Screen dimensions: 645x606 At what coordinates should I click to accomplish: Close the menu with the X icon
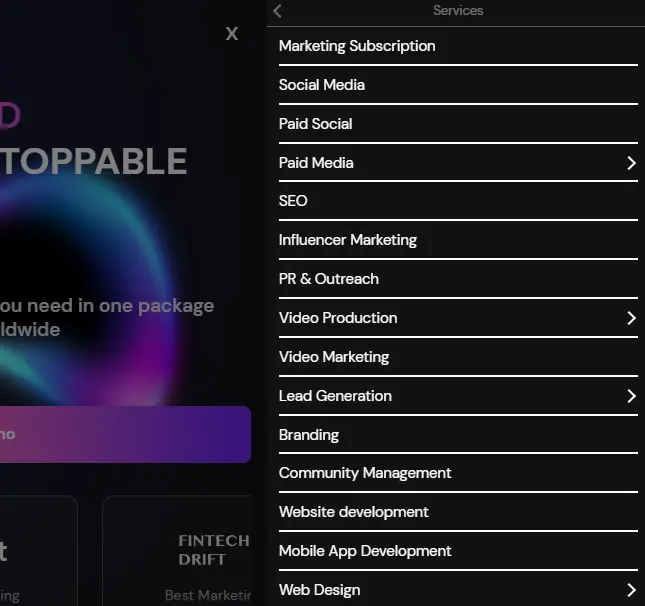[x=232, y=34]
